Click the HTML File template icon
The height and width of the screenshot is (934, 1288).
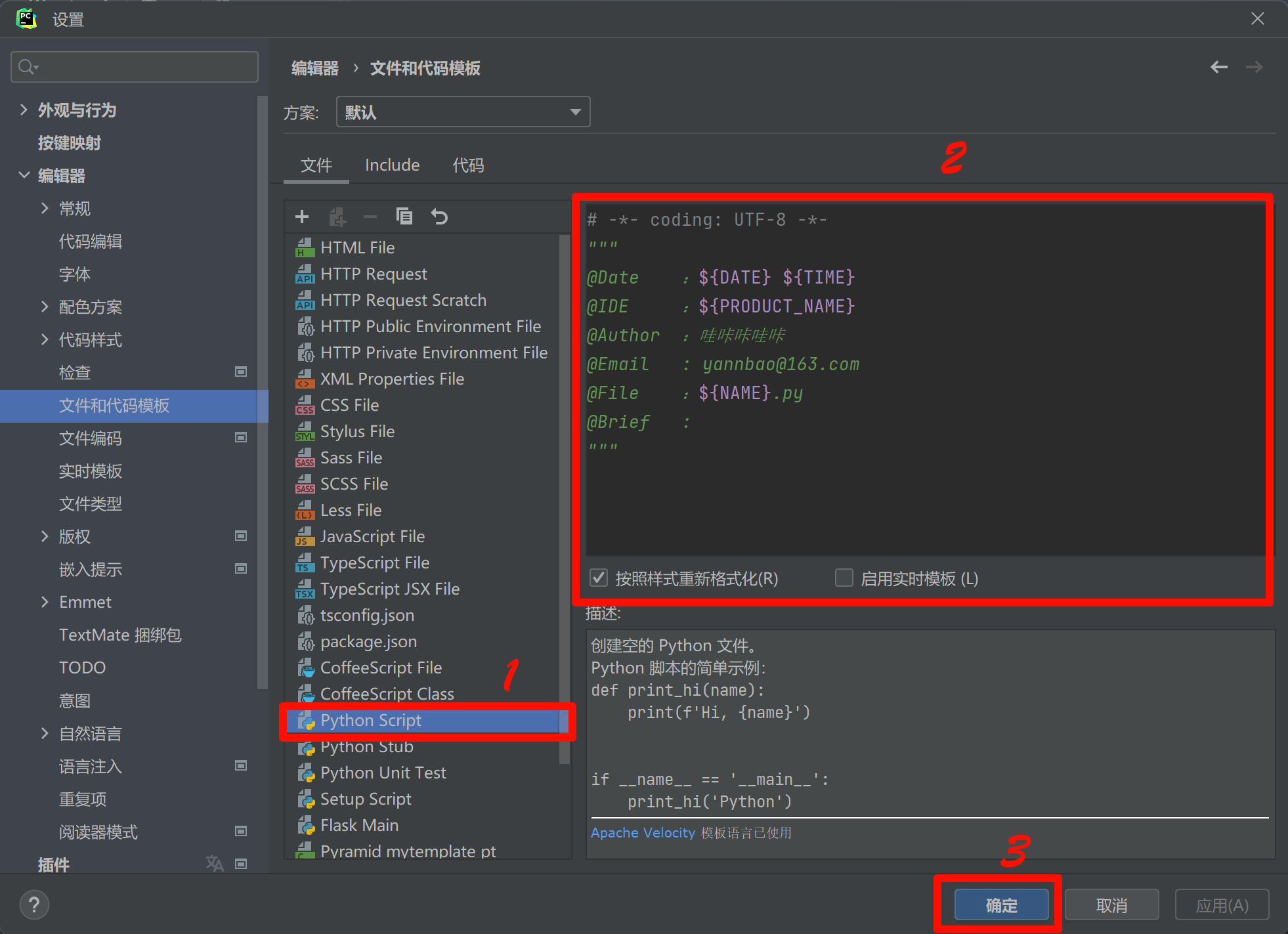pyautogui.click(x=305, y=248)
